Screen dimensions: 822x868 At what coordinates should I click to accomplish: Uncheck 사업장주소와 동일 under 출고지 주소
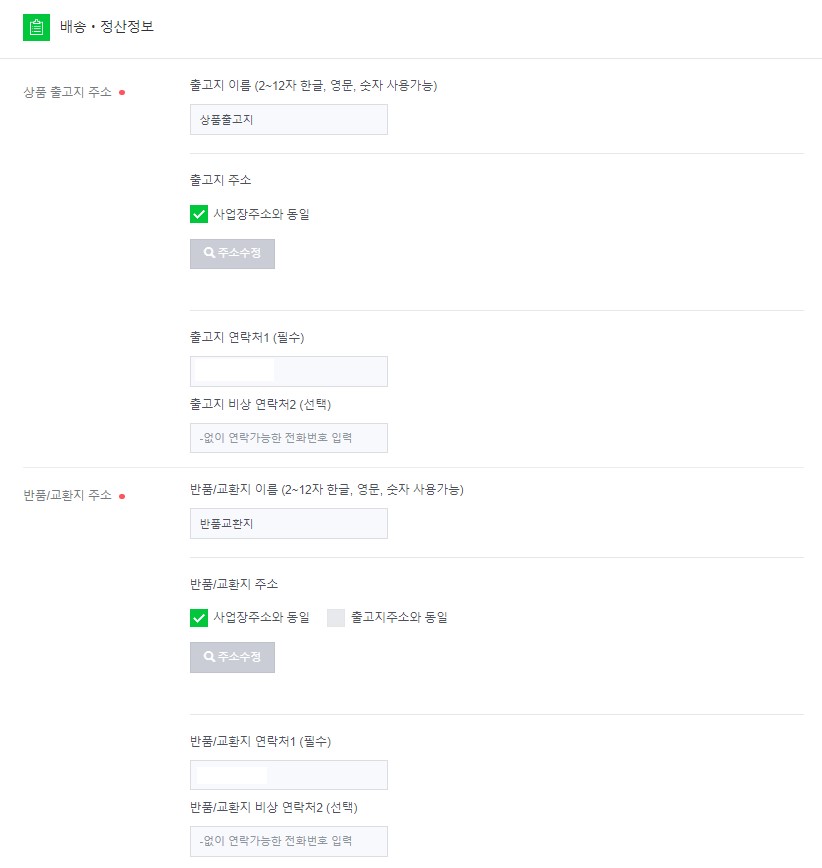(197, 213)
